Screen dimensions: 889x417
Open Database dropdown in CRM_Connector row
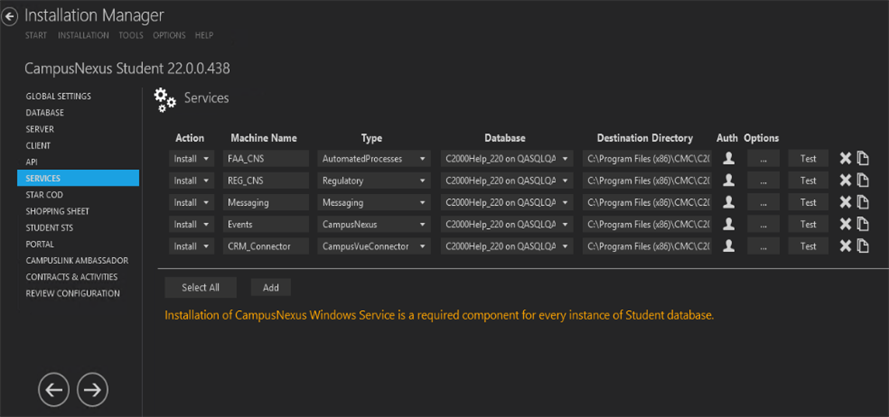(x=507, y=246)
